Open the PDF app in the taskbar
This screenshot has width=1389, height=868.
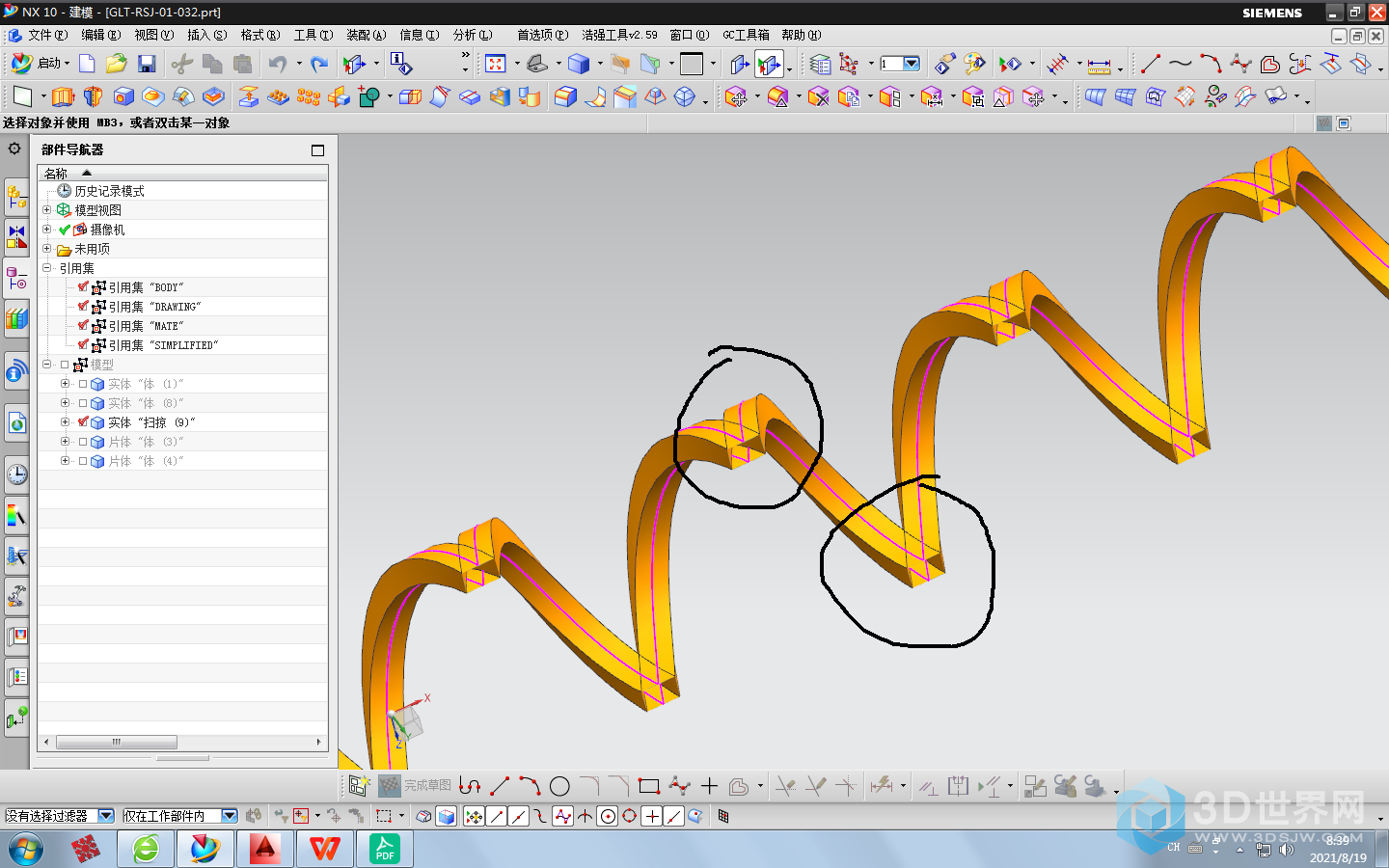(385, 849)
